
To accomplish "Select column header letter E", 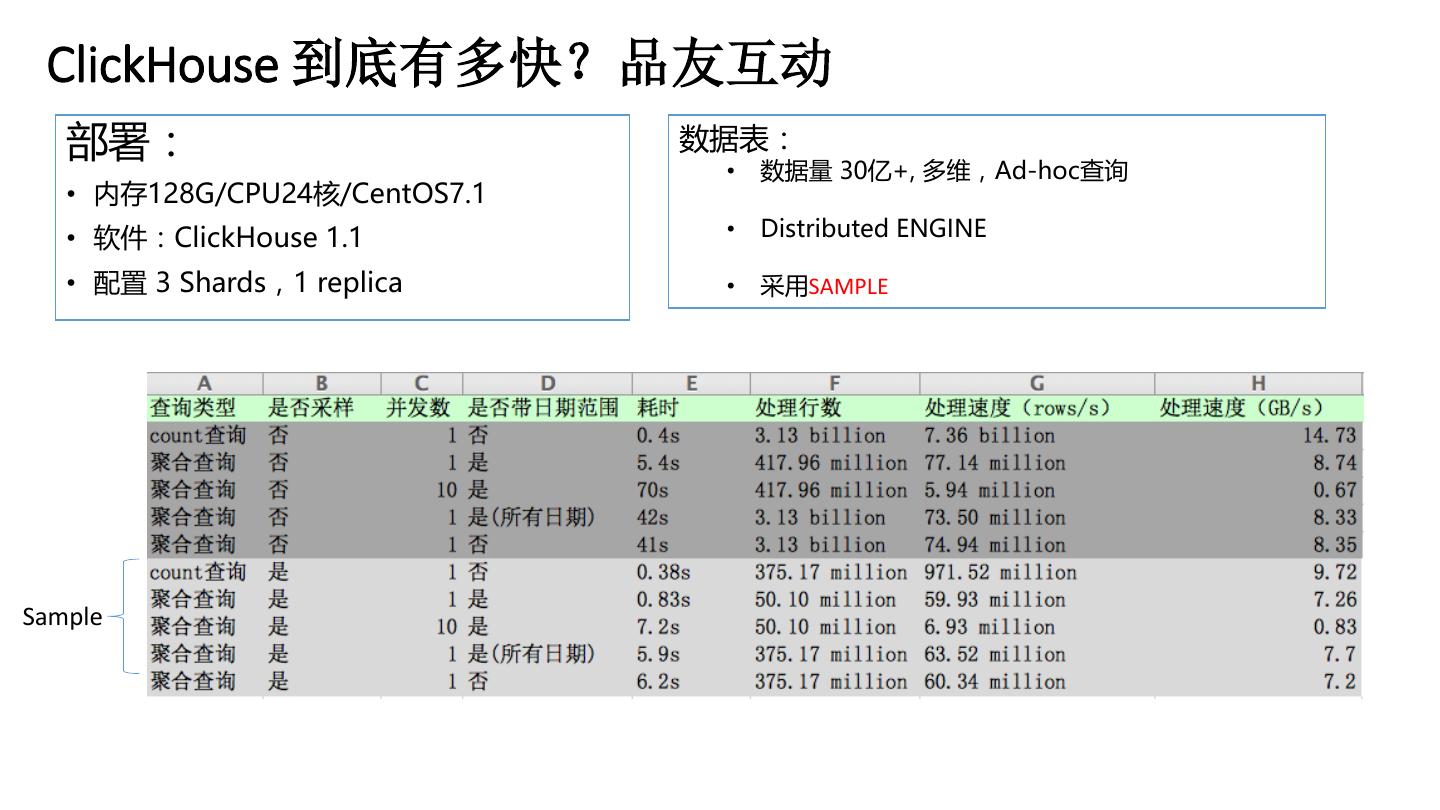I will (x=691, y=384).
